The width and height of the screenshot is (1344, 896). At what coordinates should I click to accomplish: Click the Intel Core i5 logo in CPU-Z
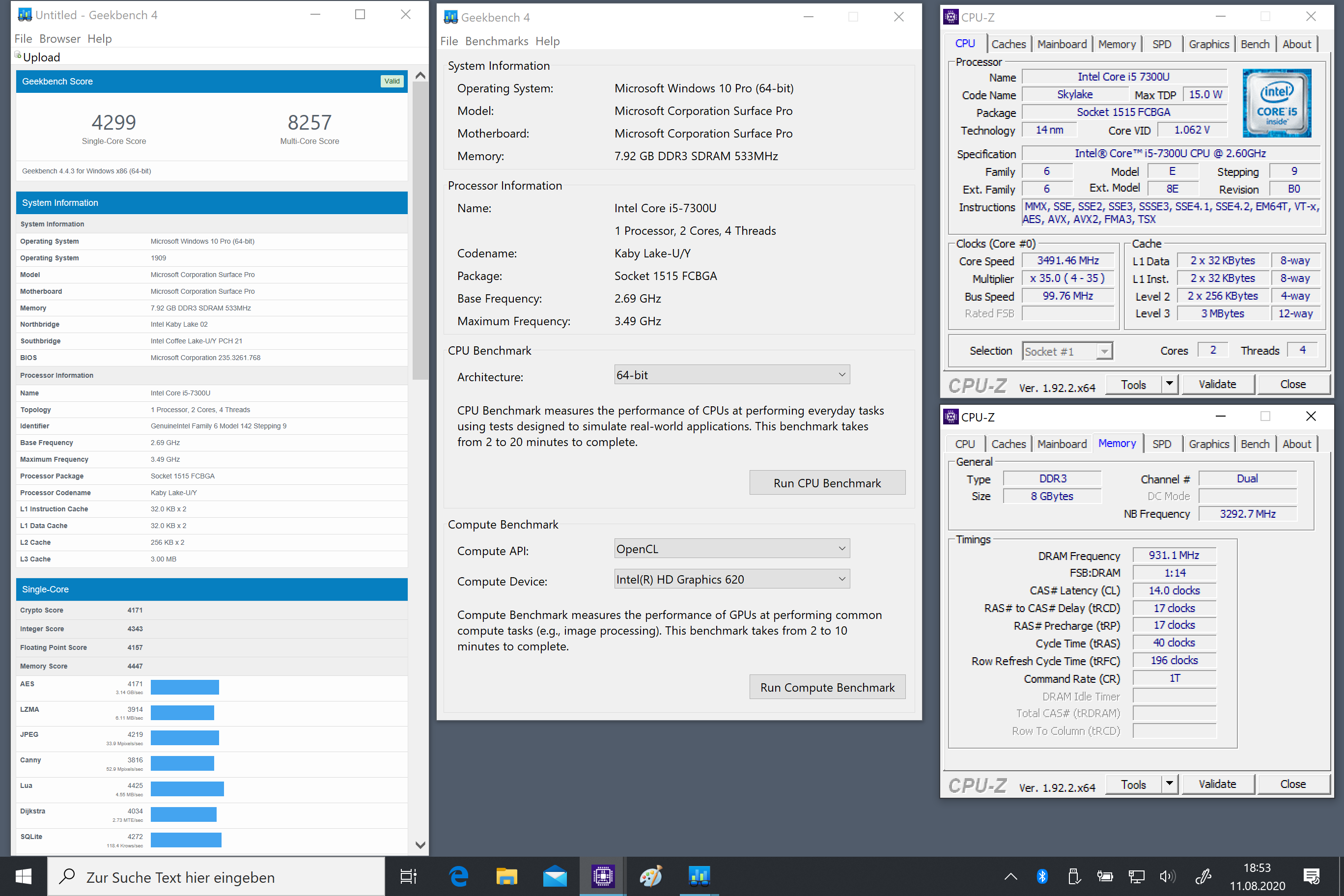[x=1277, y=104]
